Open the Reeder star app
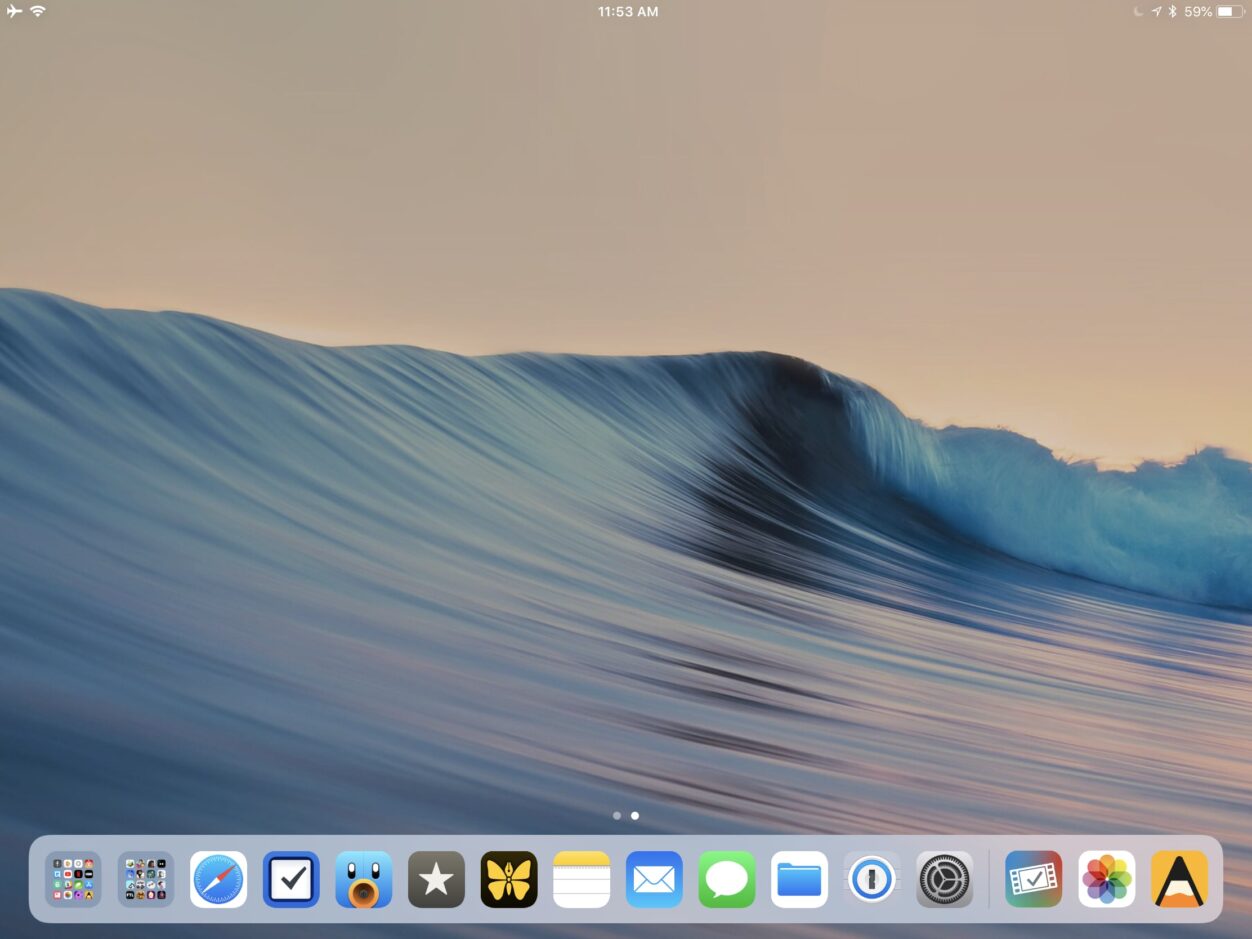Image resolution: width=1252 pixels, height=939 pixels. tap(436, 879)
